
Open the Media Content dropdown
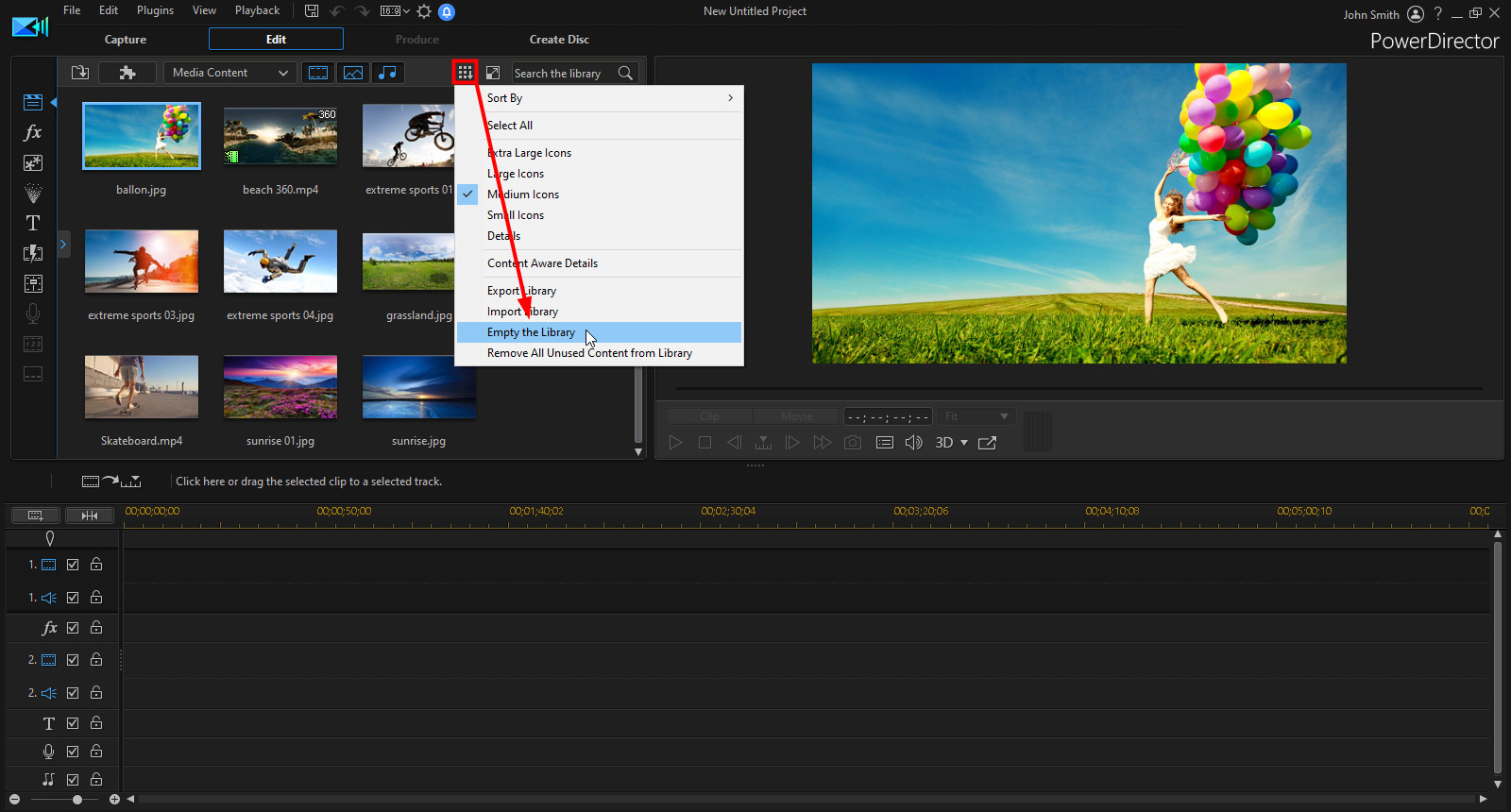click(230, 73)
